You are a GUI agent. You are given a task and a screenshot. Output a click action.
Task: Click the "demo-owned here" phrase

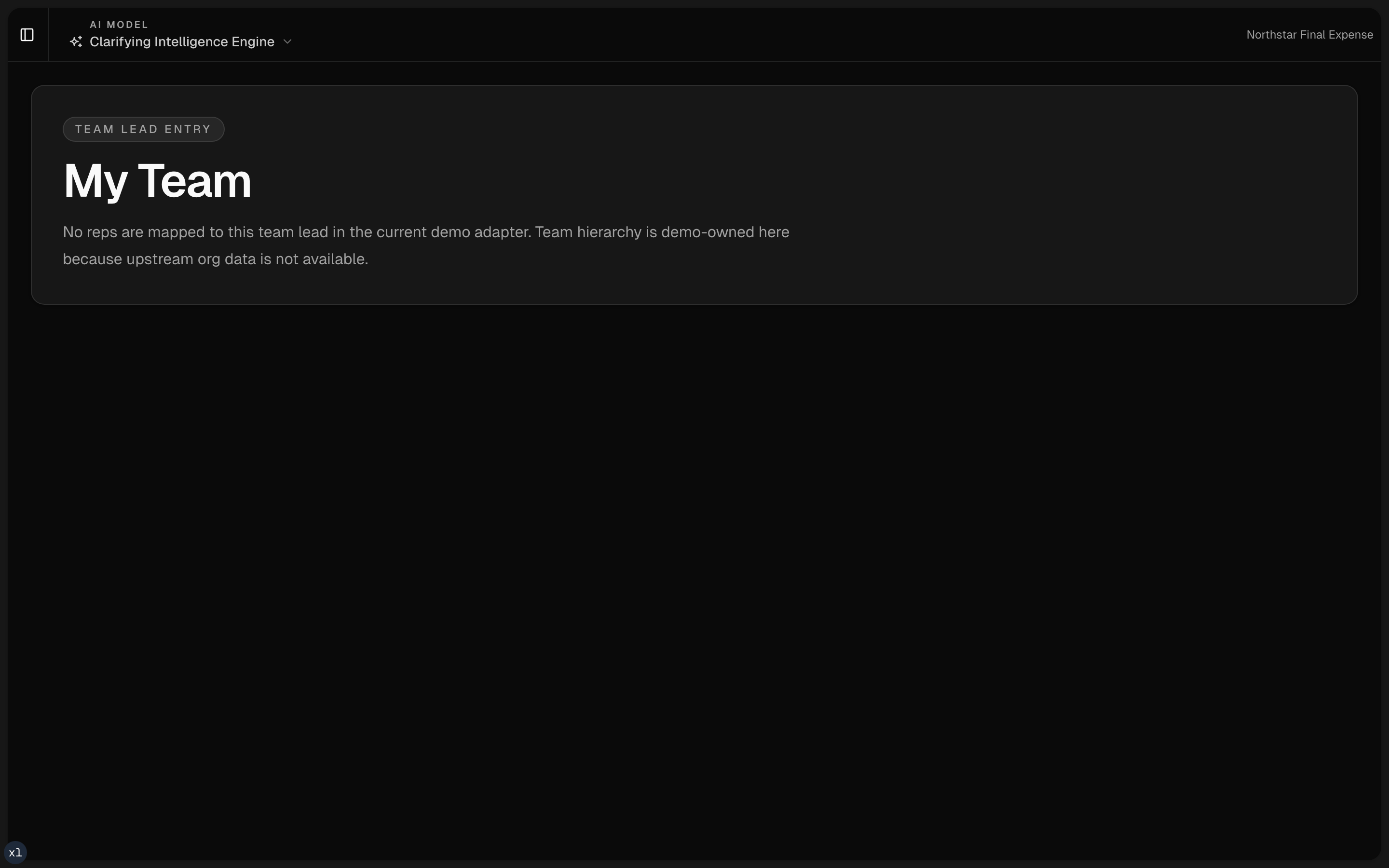(x=725, y=232)
